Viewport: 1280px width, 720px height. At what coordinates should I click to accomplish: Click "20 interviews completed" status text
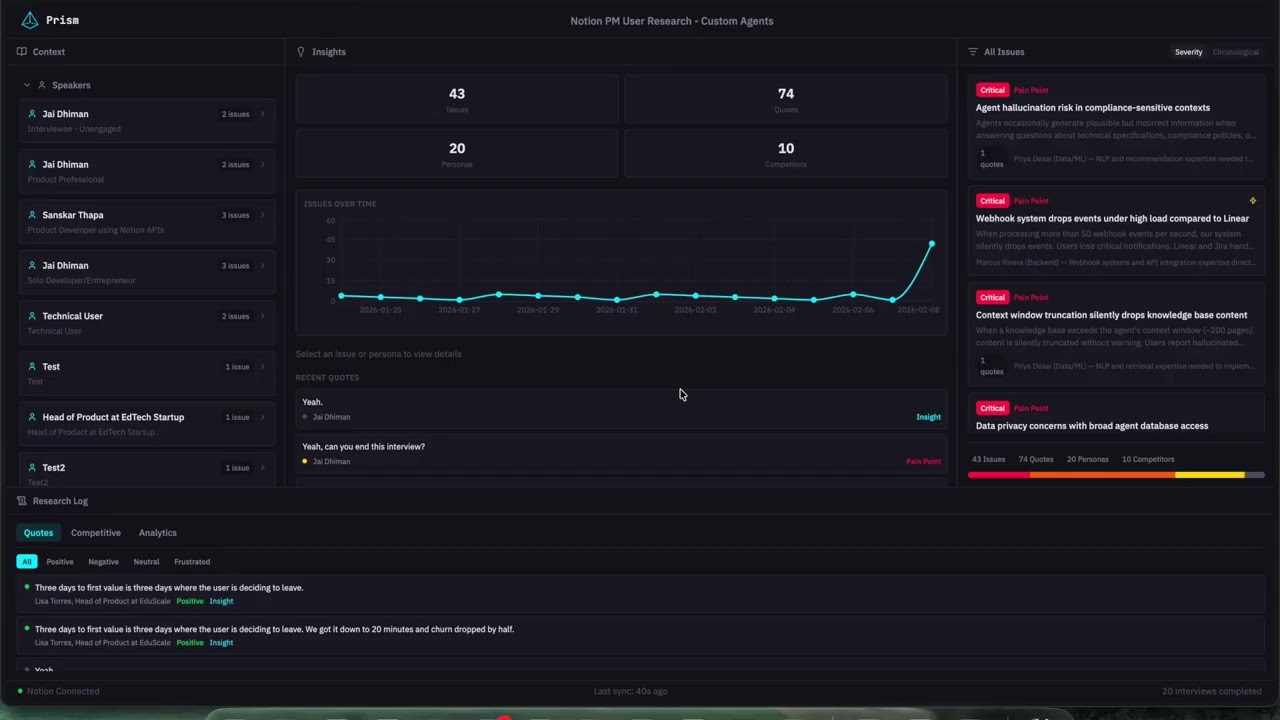[x=1211, y=691]
